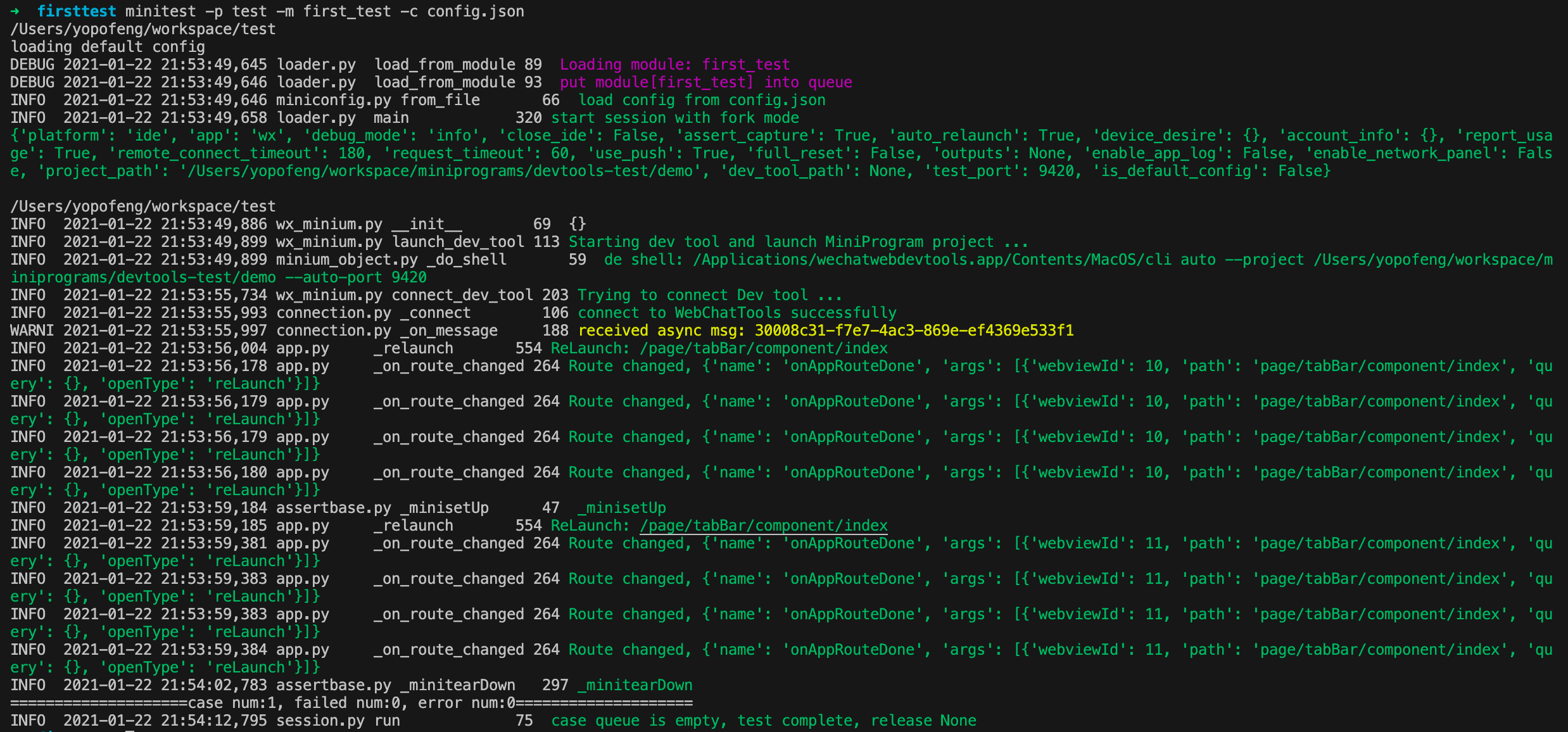
Task: Click the green '_minisetUp' message
Action: [621, 508]
